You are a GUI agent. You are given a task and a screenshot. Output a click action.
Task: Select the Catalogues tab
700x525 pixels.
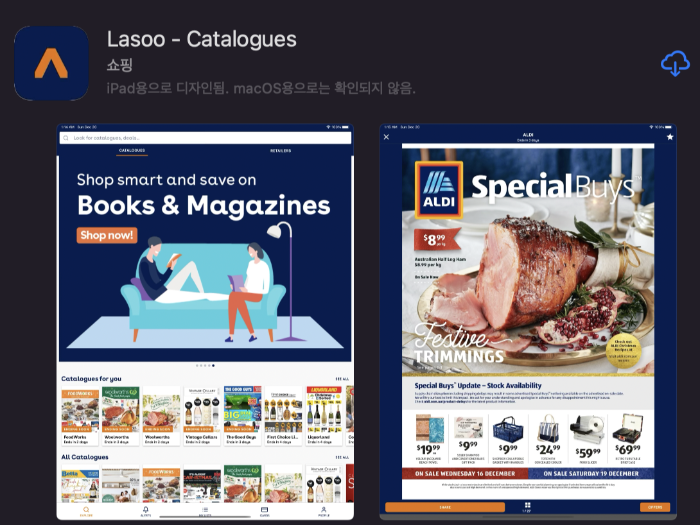click(132, 151)
